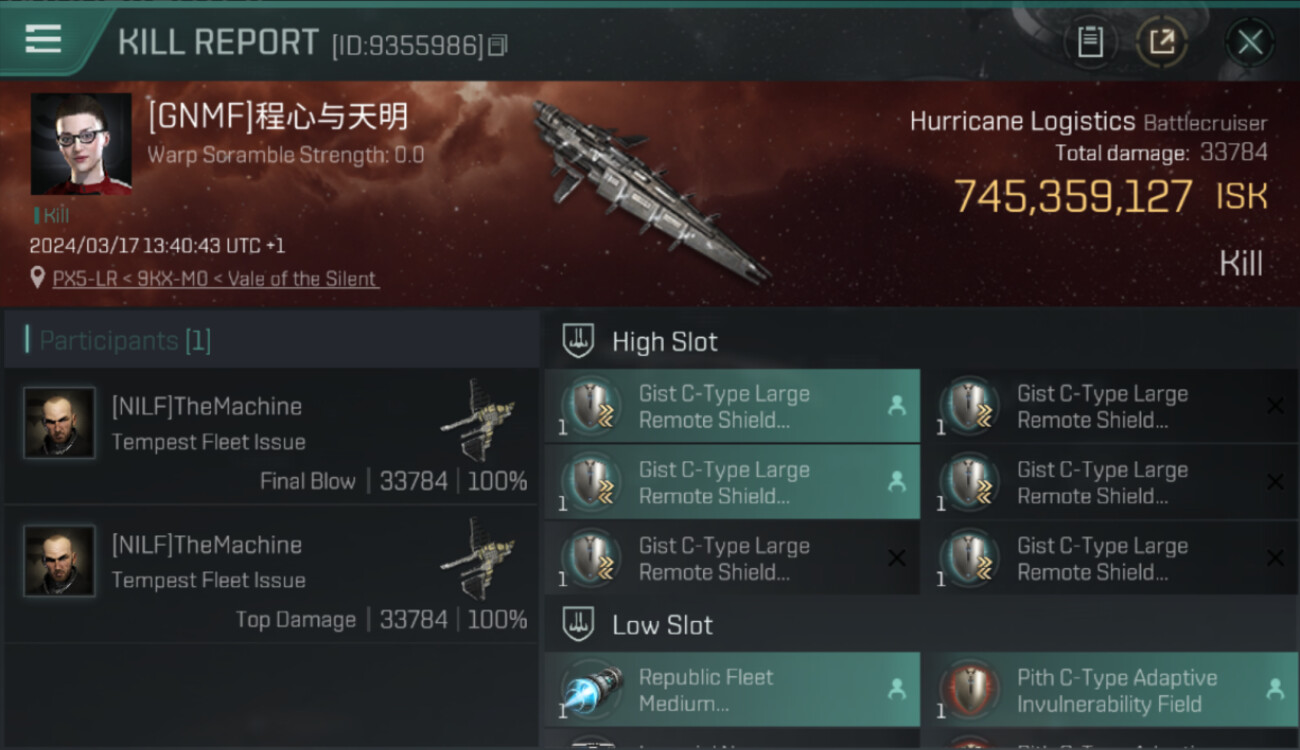Open Final Blow pilot TheMachine's portrait

pos(60,423)
